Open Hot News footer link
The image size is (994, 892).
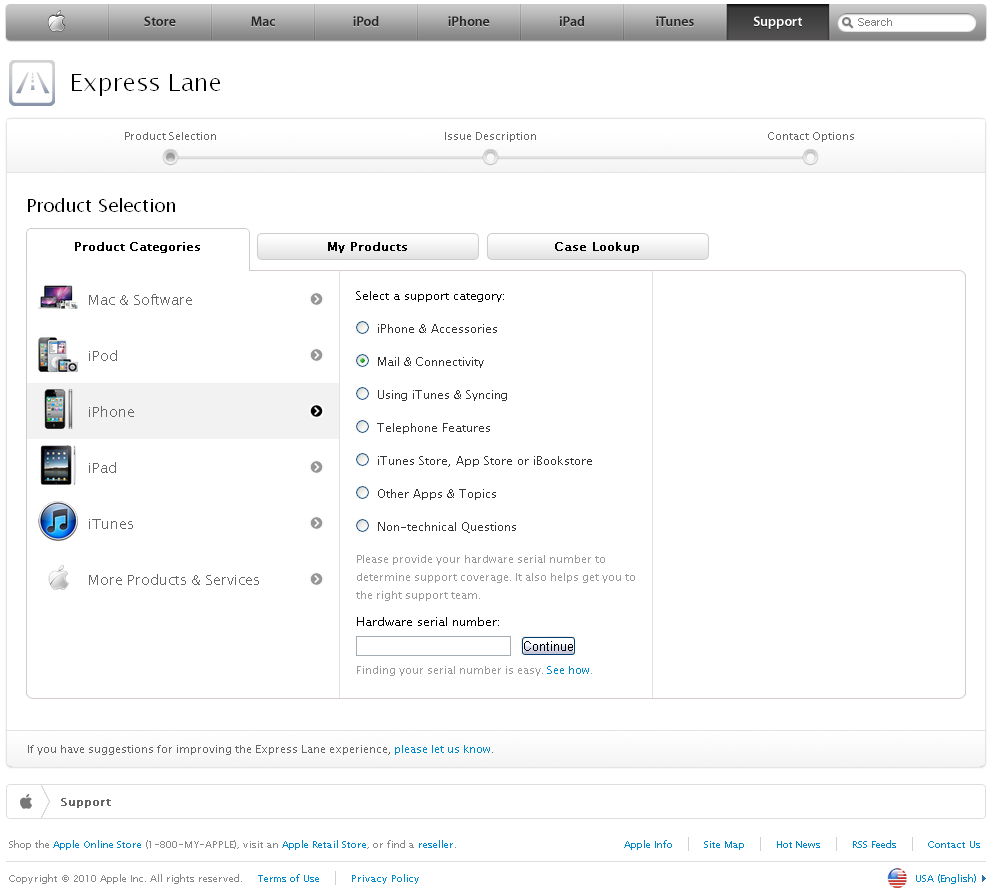(798, 844)
